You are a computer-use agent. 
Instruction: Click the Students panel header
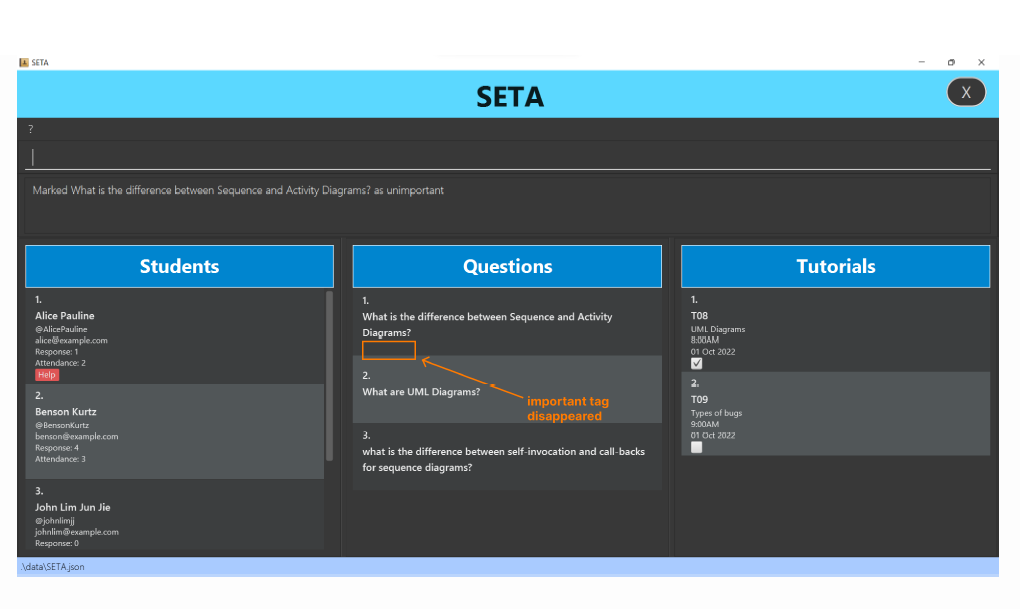179,267
